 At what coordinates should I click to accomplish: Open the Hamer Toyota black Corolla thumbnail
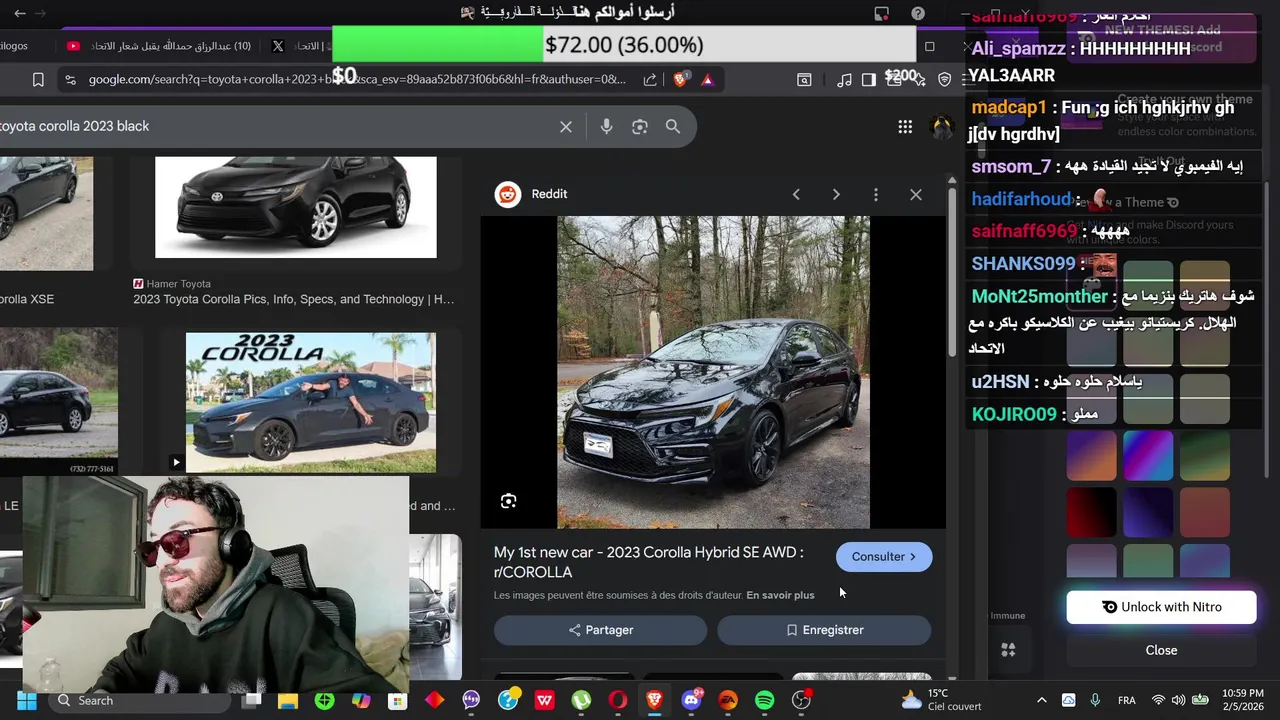pyautogui.click(x=296, y=207)
